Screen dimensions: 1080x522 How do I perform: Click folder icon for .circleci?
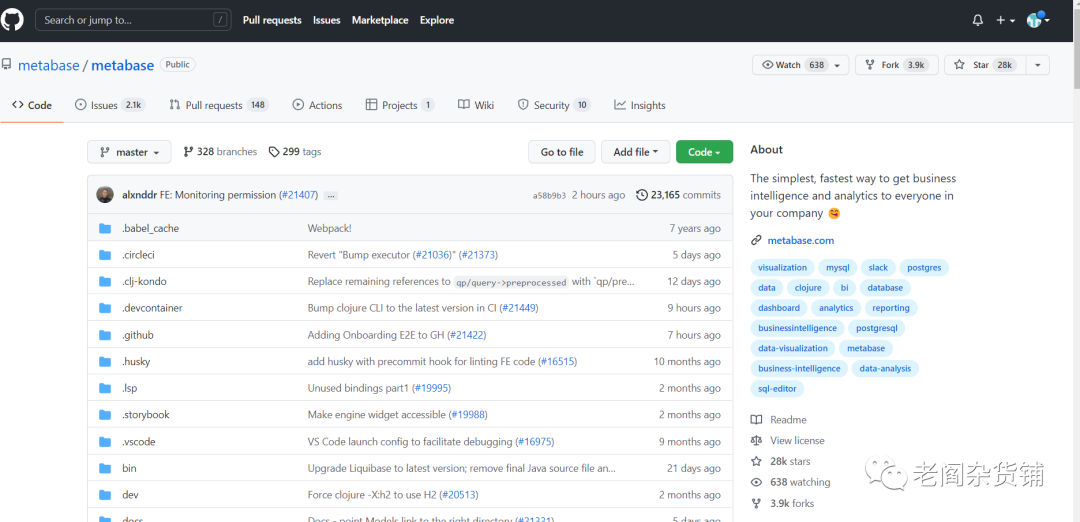tap(105, 255)
